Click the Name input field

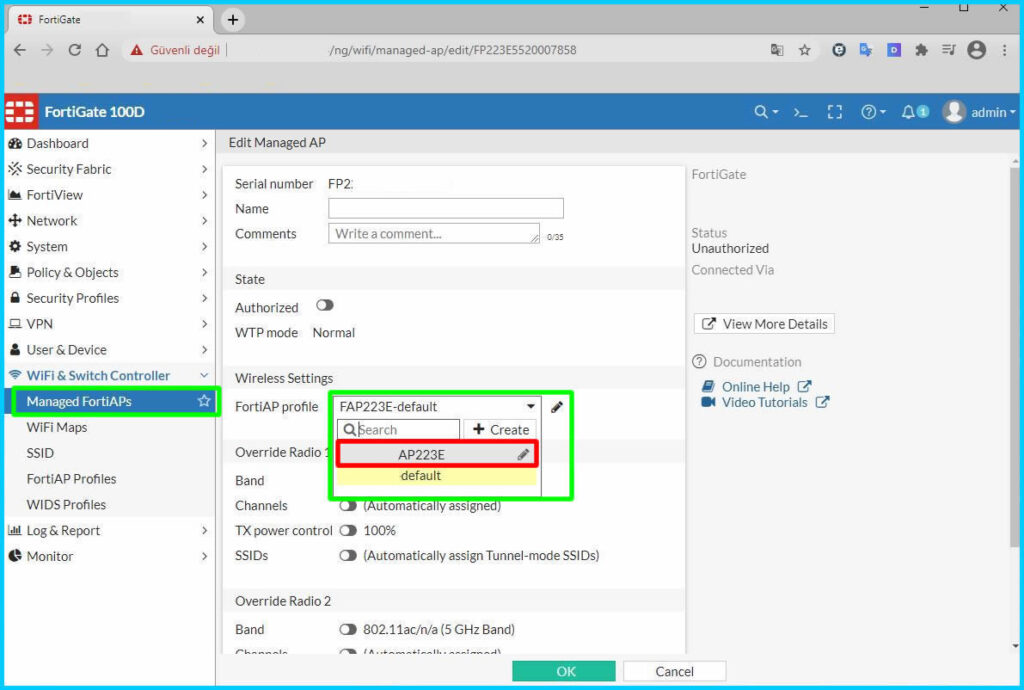pyautogui.click(x=446, y=208)
